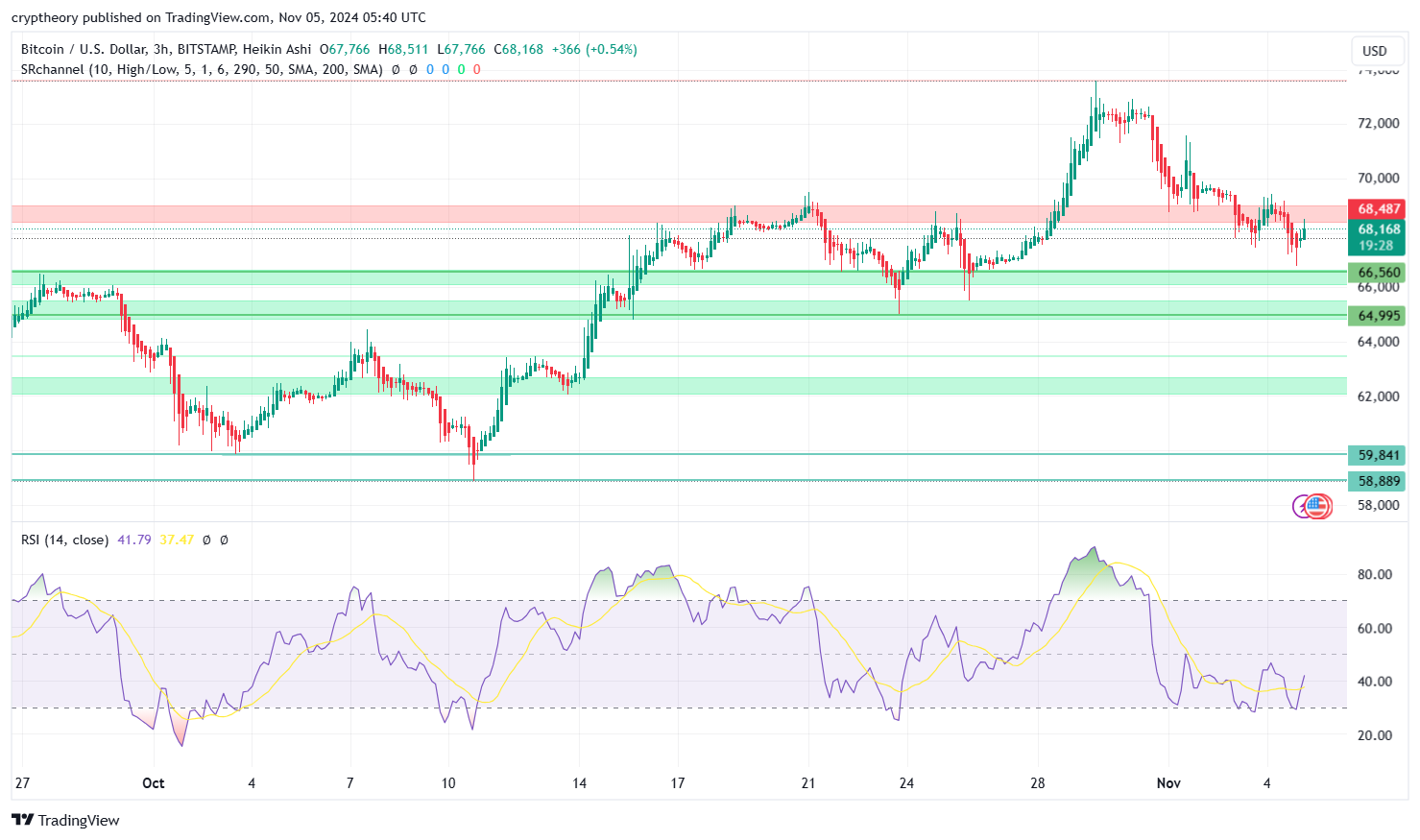Click the 21 date on time axis

pos(808,783)
